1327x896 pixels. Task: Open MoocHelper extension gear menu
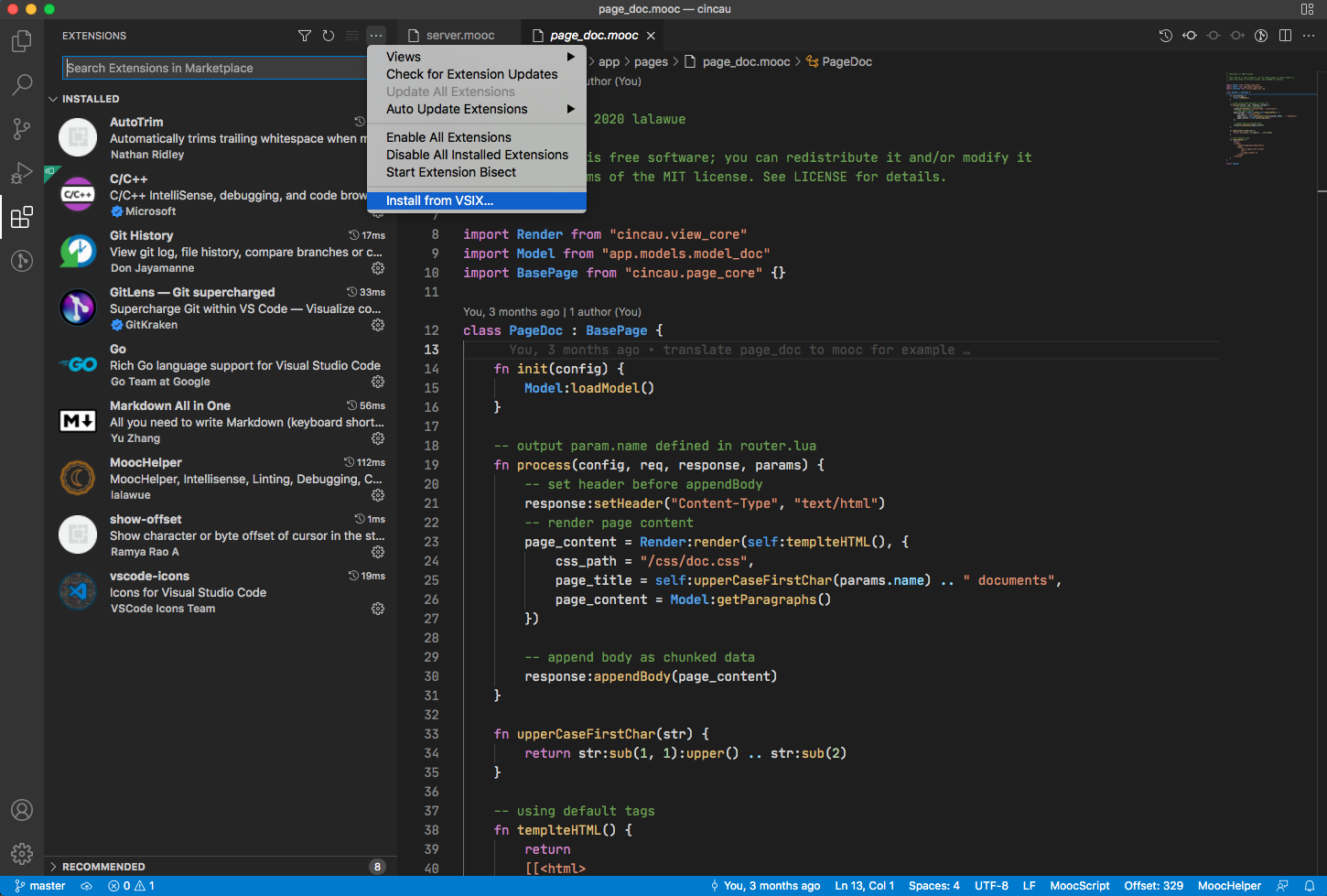[378, 495]
